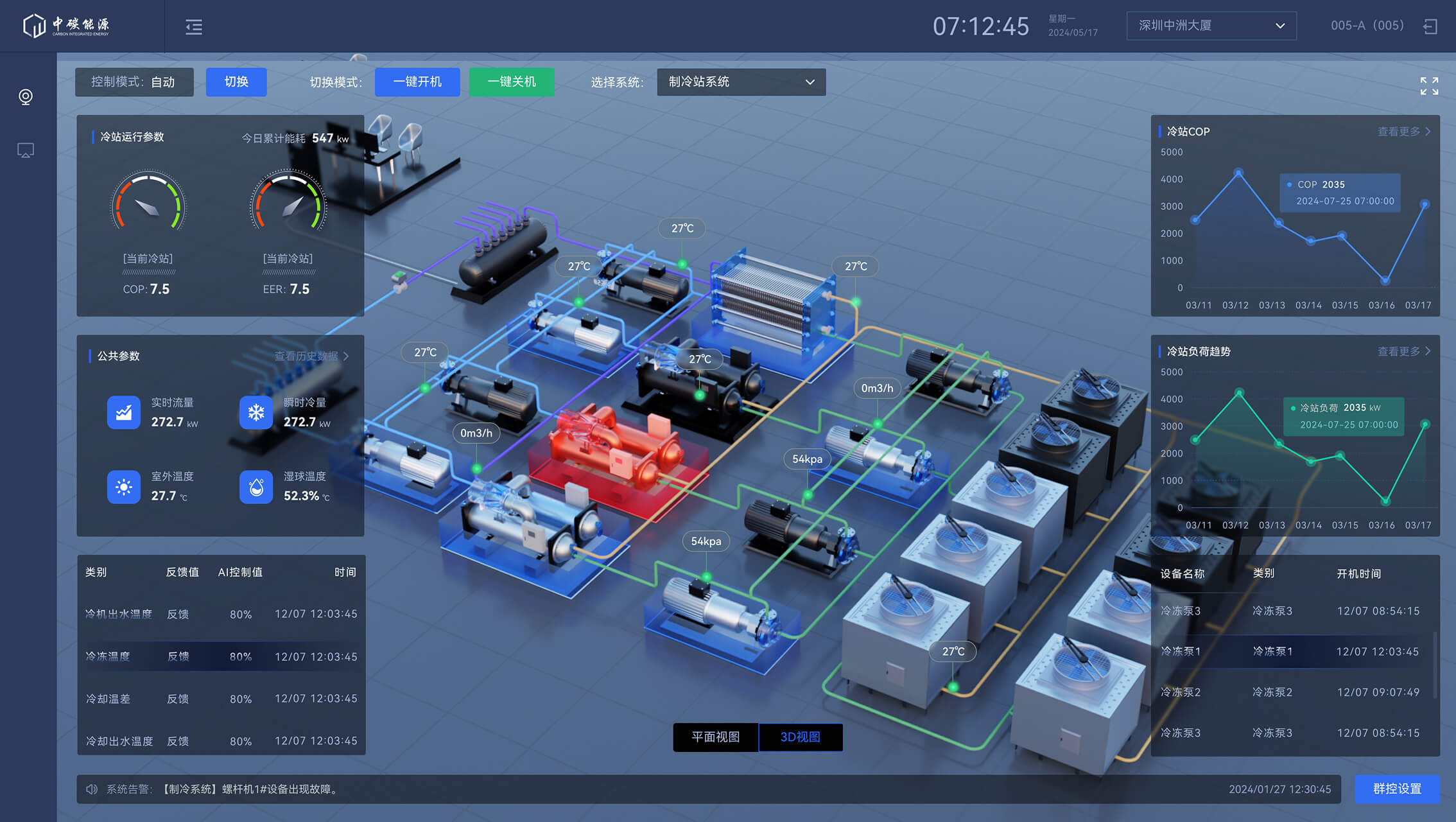Click the alarm speaker icon

[92, 789]
